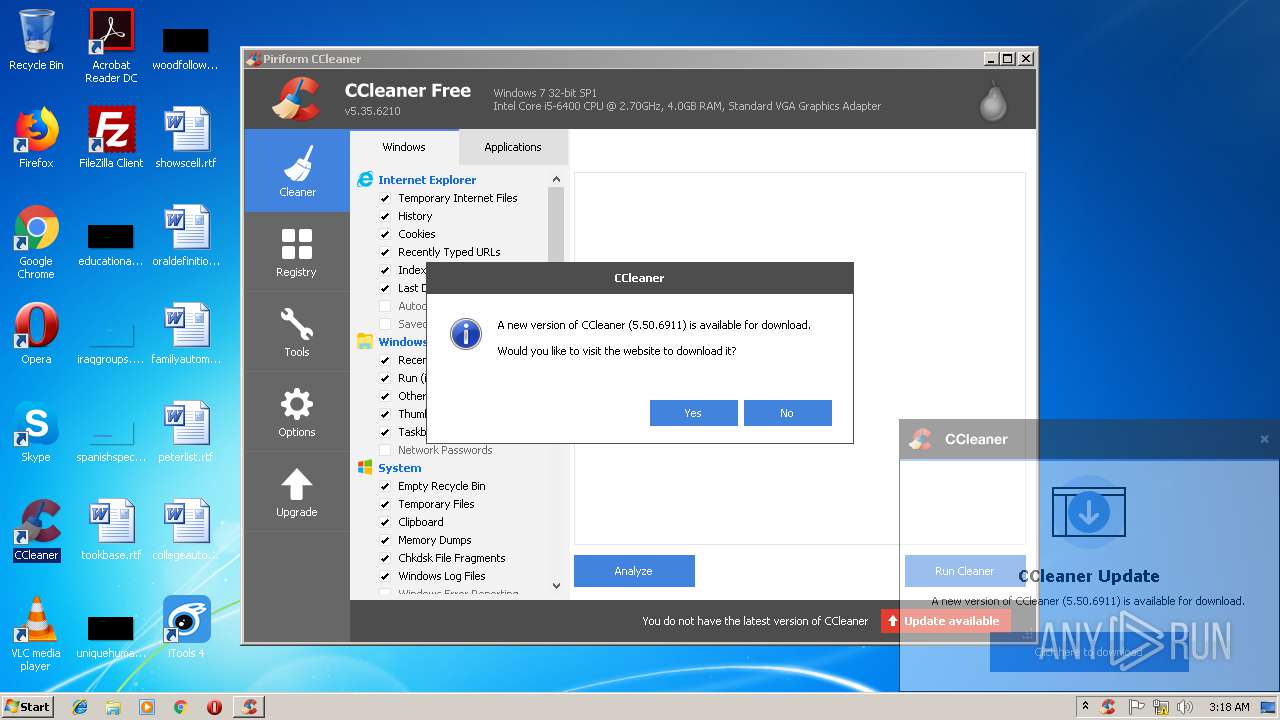Check Network Passwords option

point(385,450)
